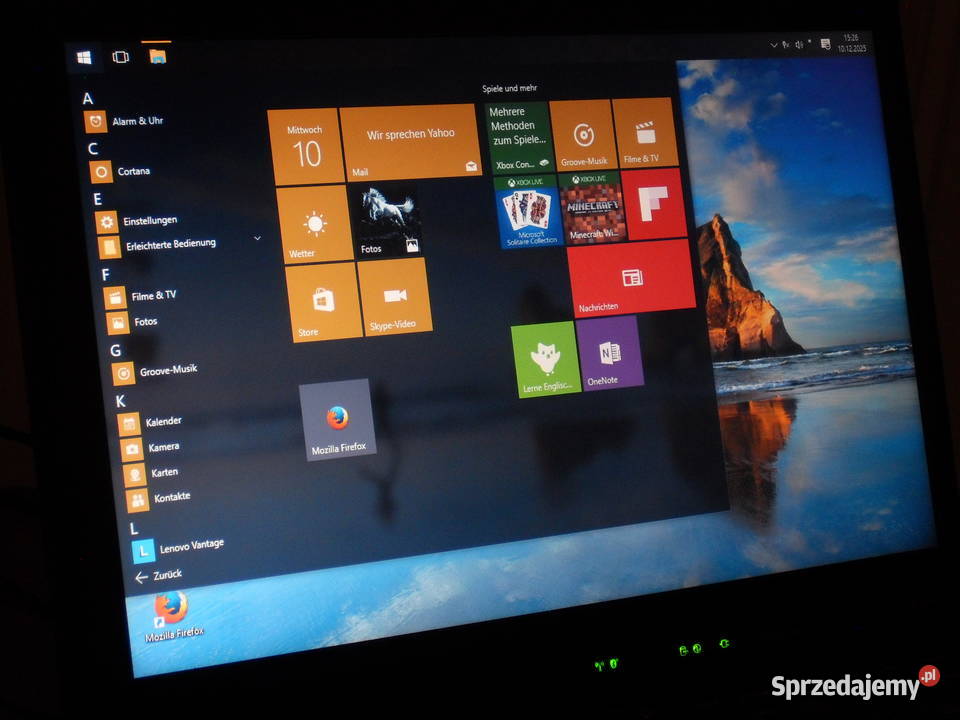Open Task View on the taskbar

[x=121, y=57]
